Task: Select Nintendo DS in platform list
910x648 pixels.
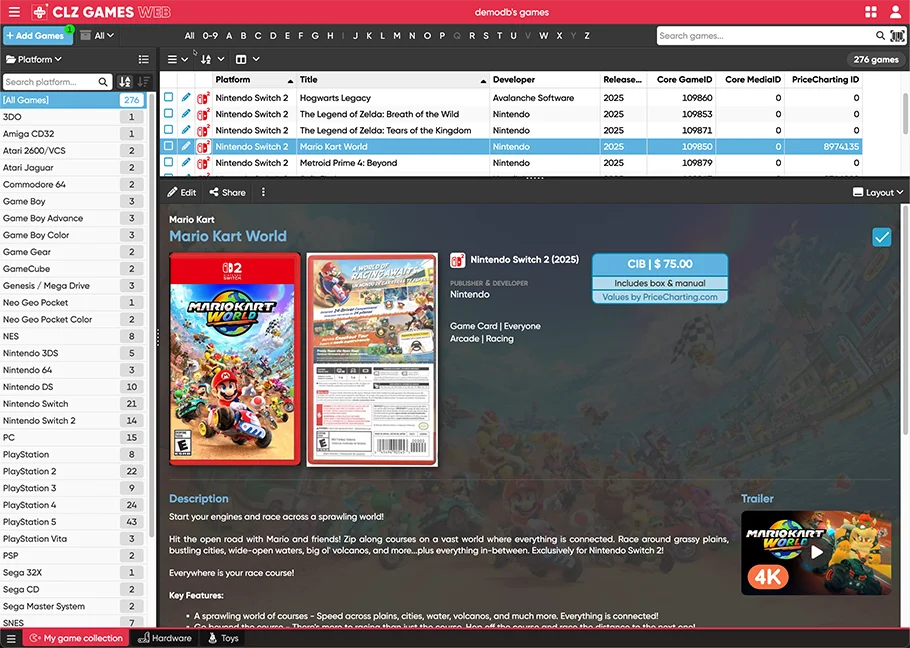Action: (73, 387)
